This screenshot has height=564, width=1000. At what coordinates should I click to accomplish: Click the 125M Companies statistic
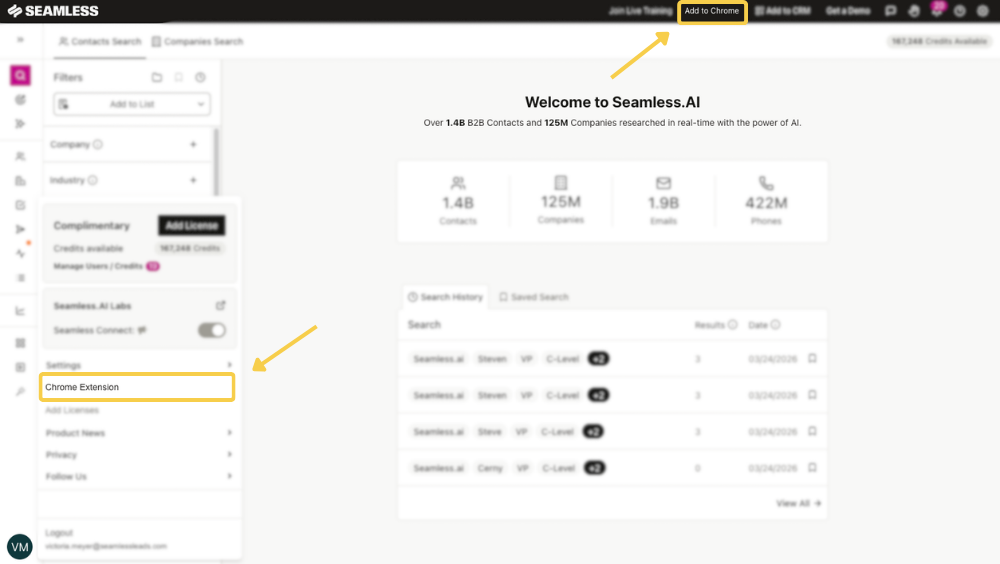click(561, 201)
